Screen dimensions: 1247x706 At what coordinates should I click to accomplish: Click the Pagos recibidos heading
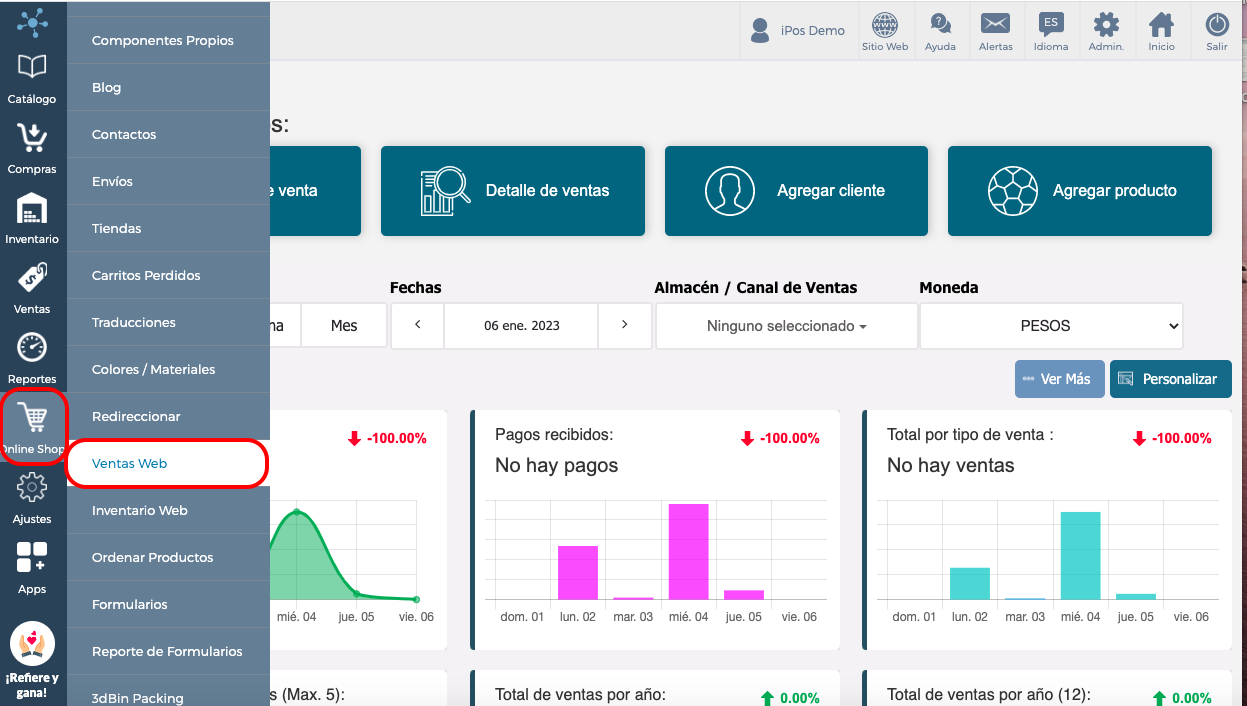[x=554, y=435]
